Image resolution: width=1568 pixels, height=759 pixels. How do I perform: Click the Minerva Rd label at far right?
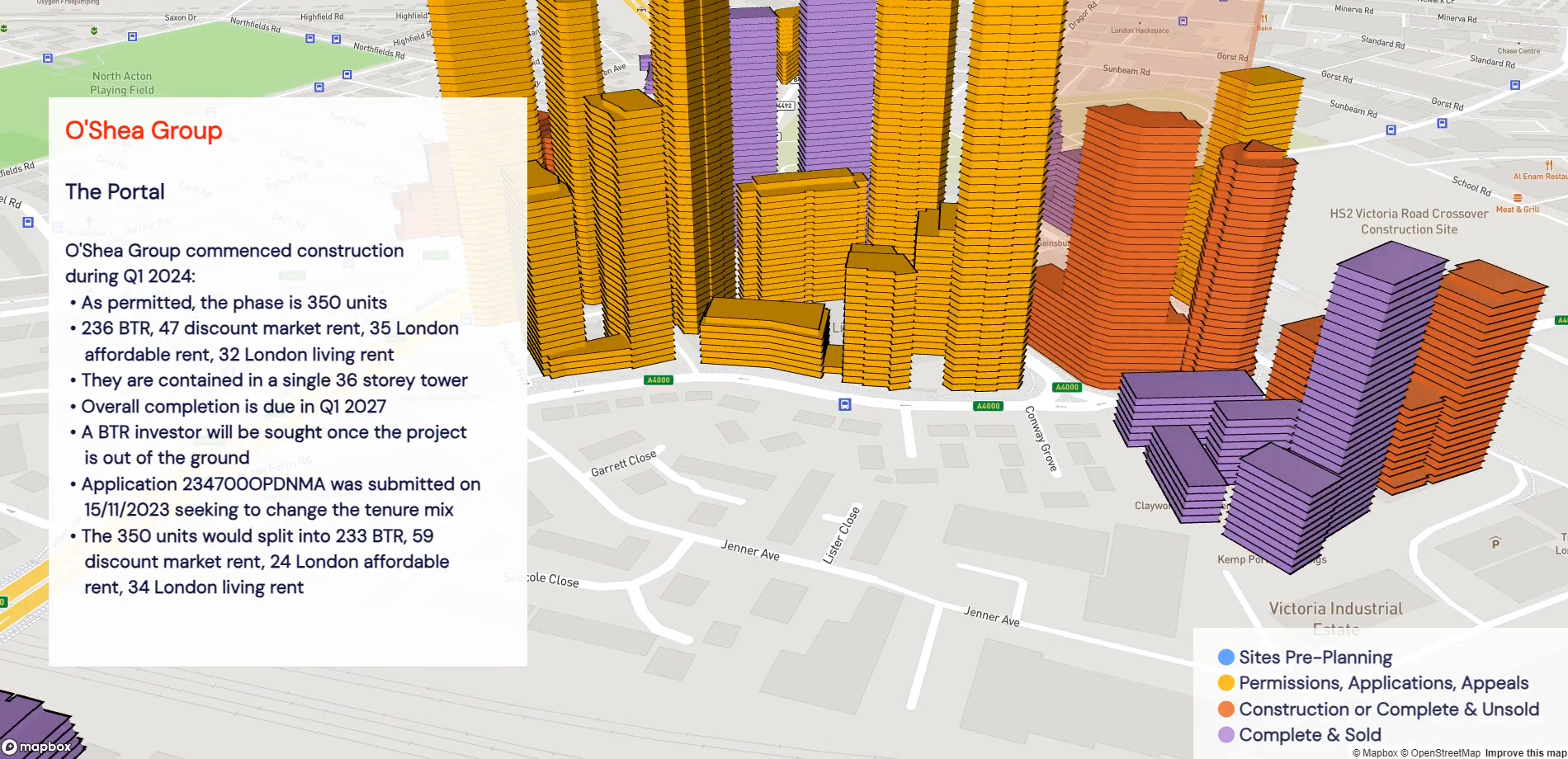1457,18
